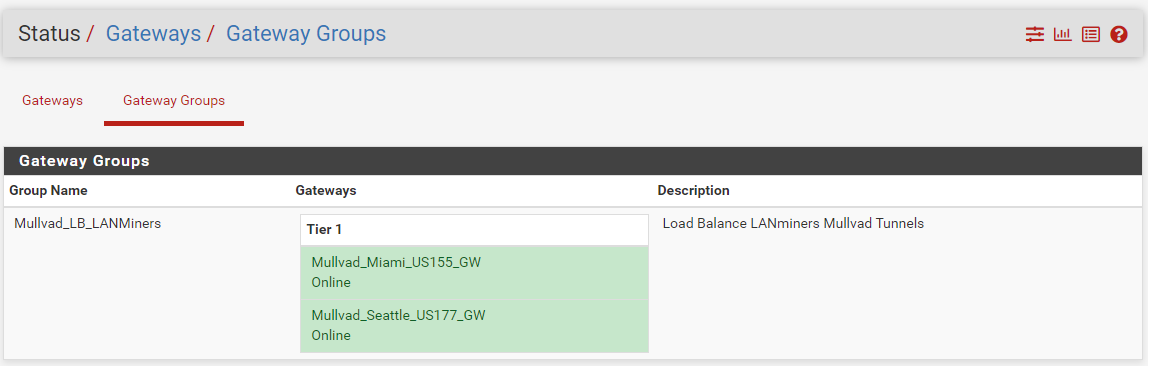Click the Load Balance LANminers description text
Image resolution: width=1152 pixels, height=366 pixels.
(x=793, y=223)
